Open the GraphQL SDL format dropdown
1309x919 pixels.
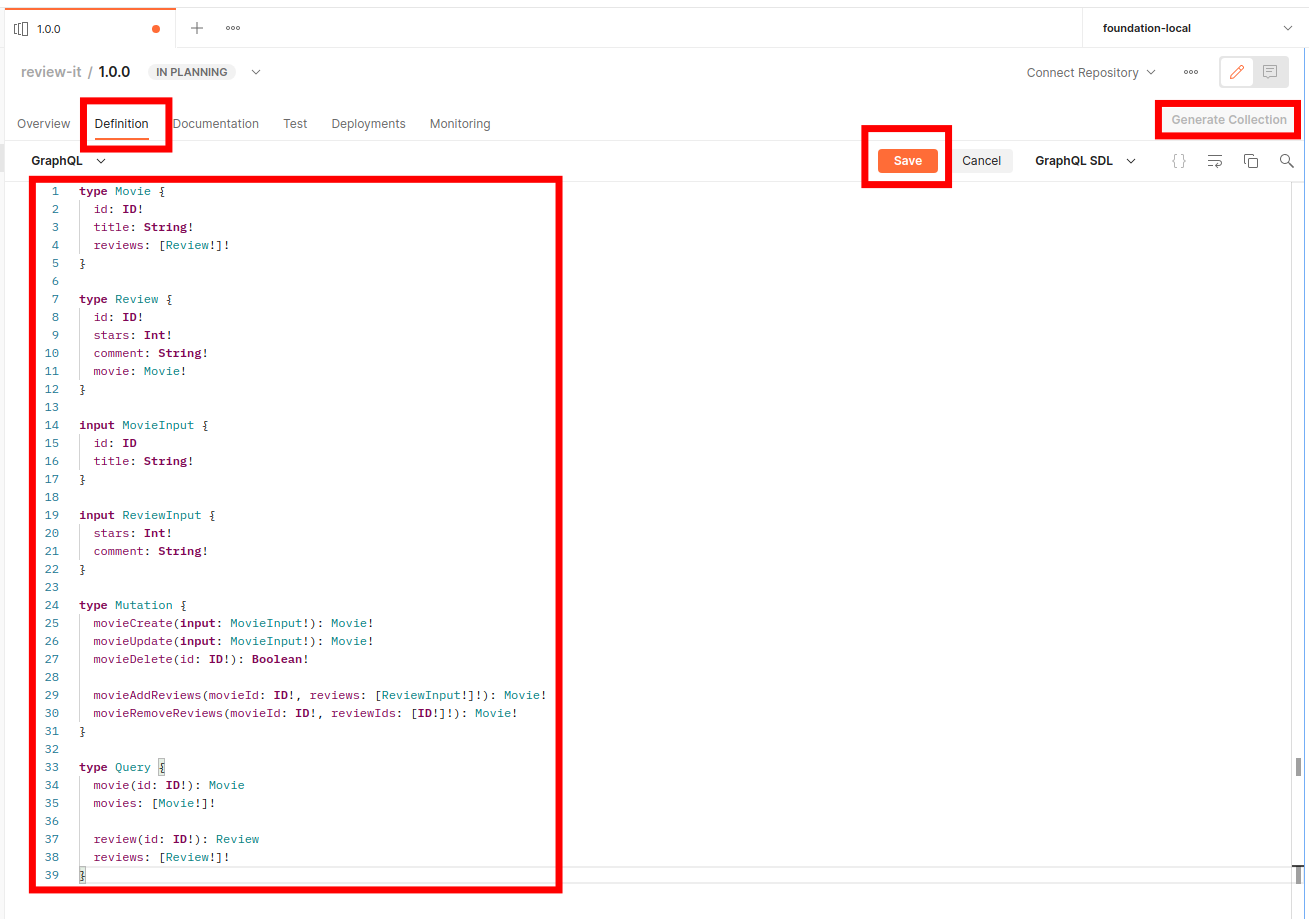tap(1084, 160)
